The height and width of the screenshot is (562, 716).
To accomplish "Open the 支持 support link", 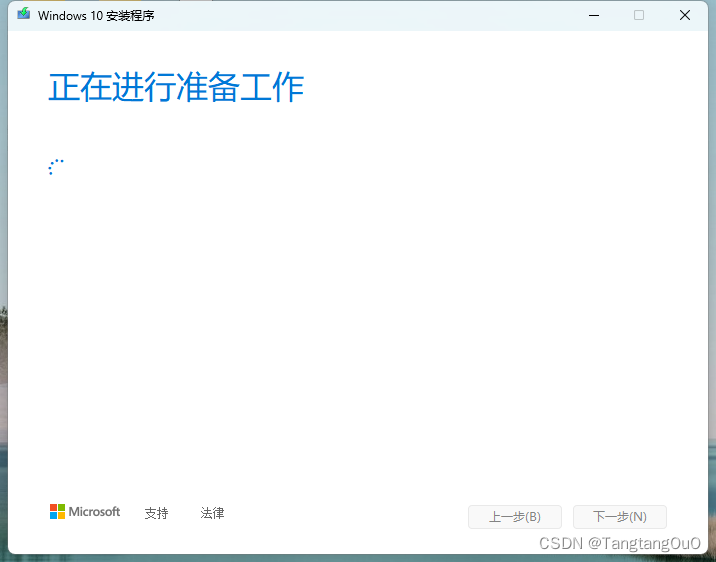I will [156, 513].
